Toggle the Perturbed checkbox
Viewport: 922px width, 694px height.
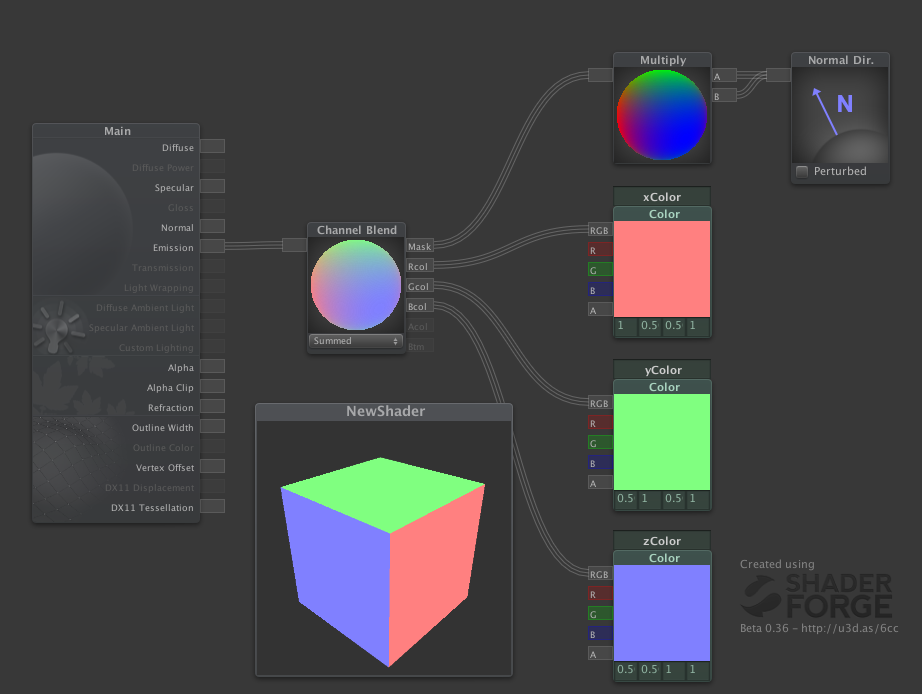point(802,172)
